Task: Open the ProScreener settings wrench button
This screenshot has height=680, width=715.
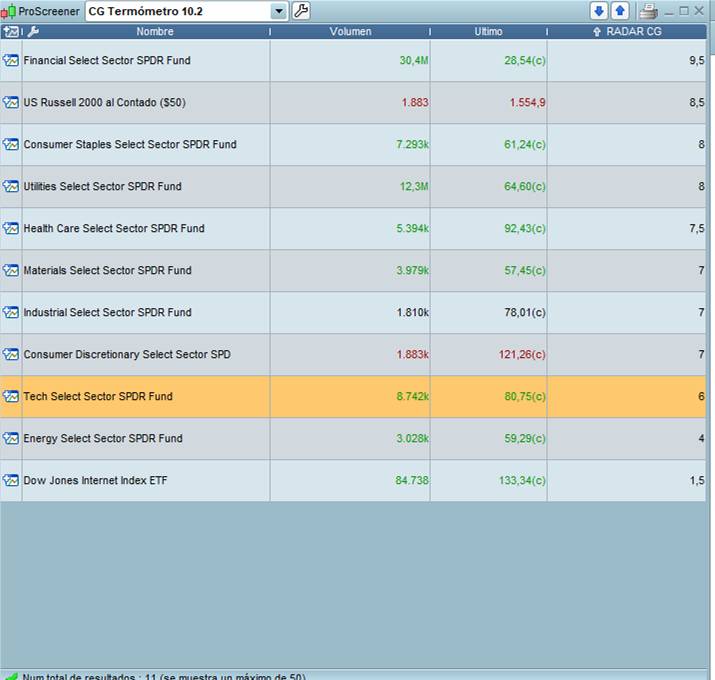Action: click(301, 11)
